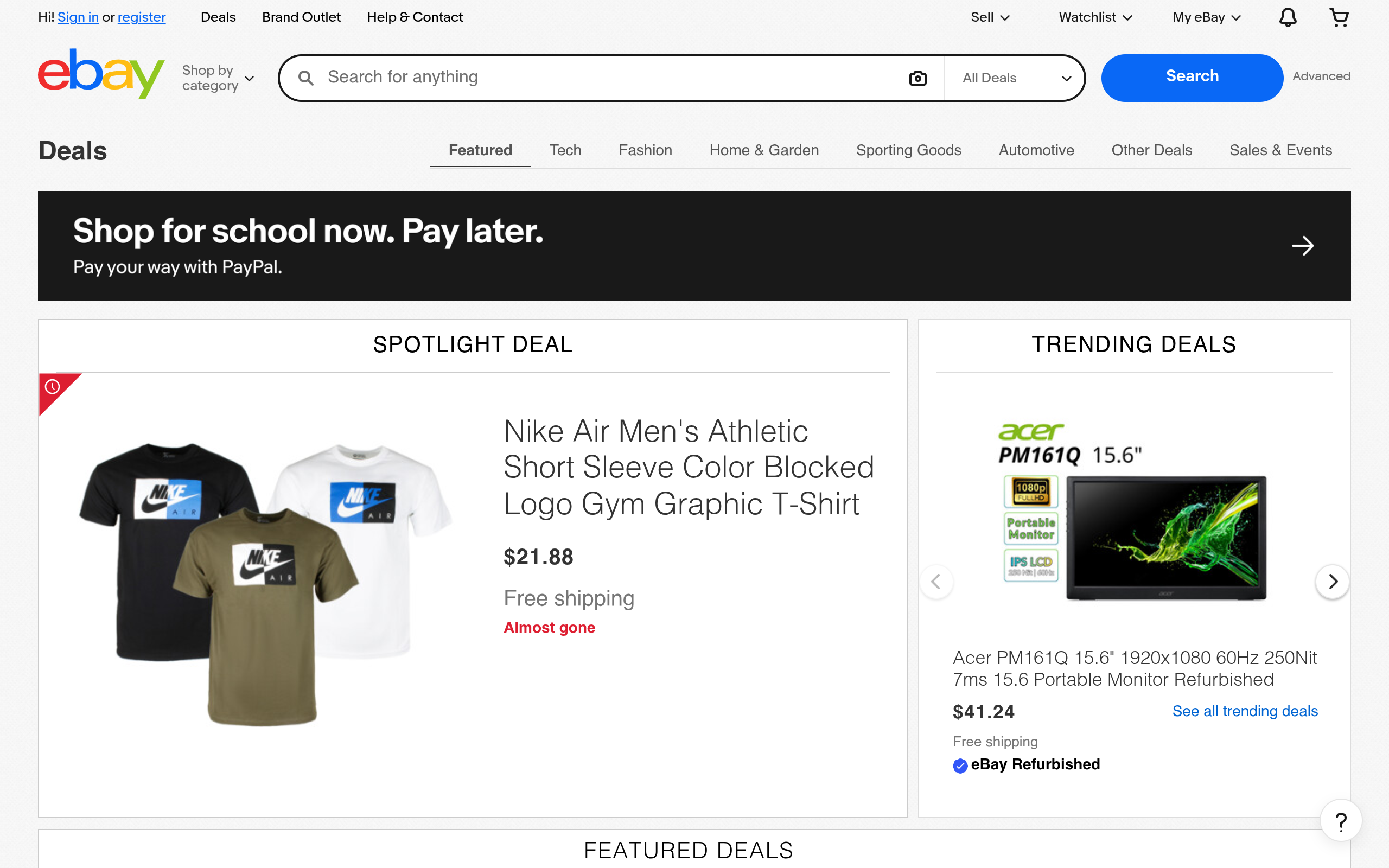
Task: Switch to the Featured tab
Action: (480, 150)
